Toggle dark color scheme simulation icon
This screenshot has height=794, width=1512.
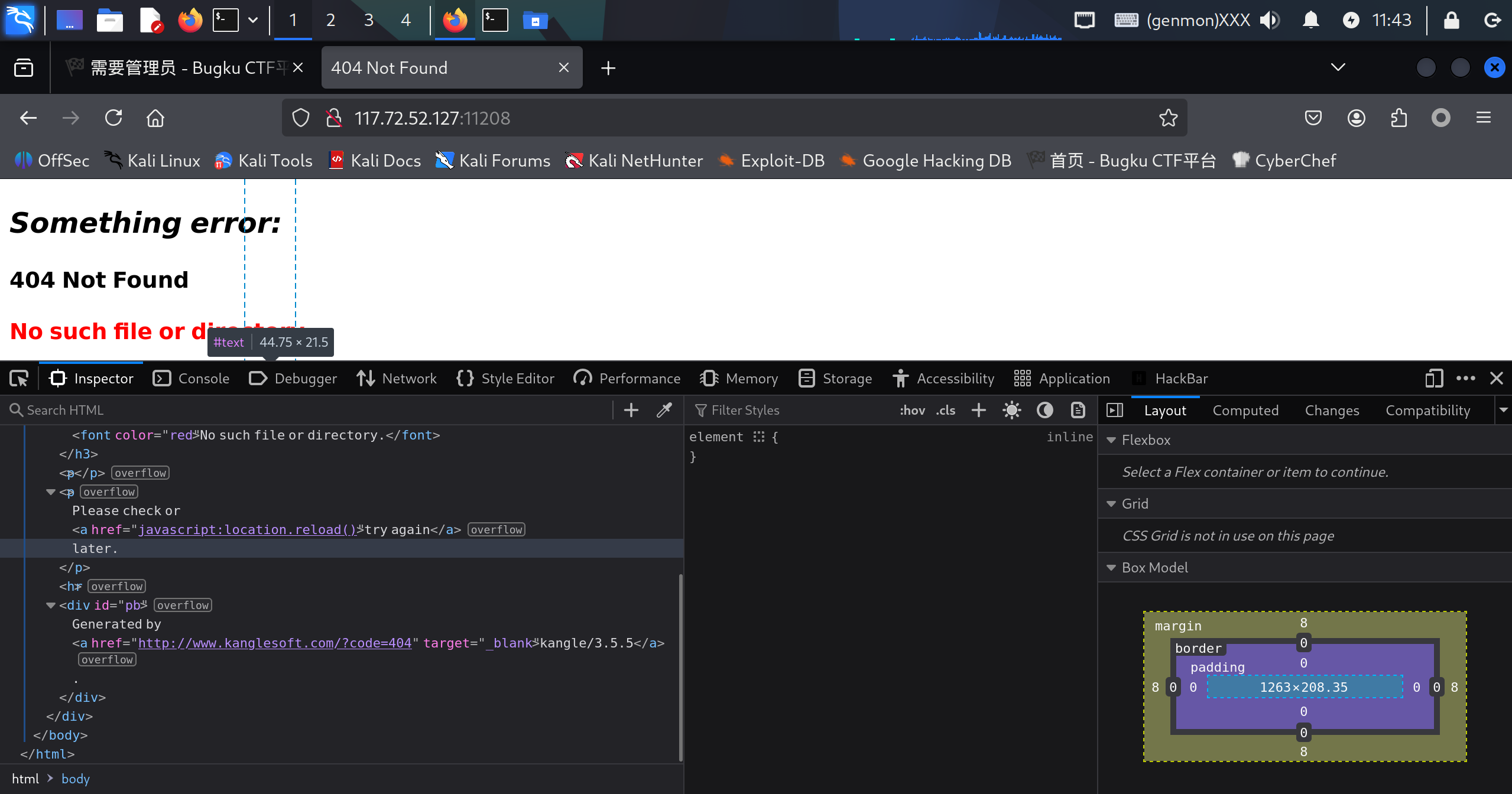pos(1044,410)
